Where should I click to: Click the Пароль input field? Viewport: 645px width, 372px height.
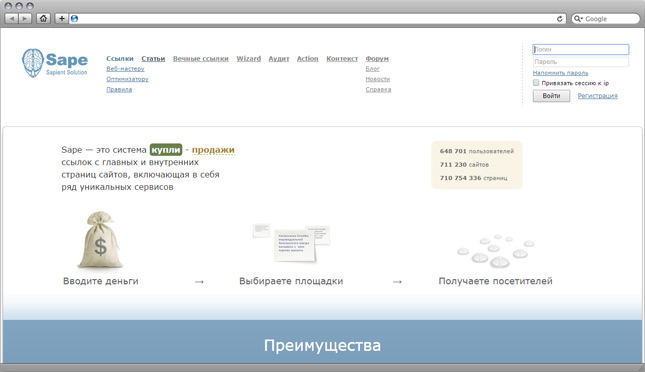581,62
